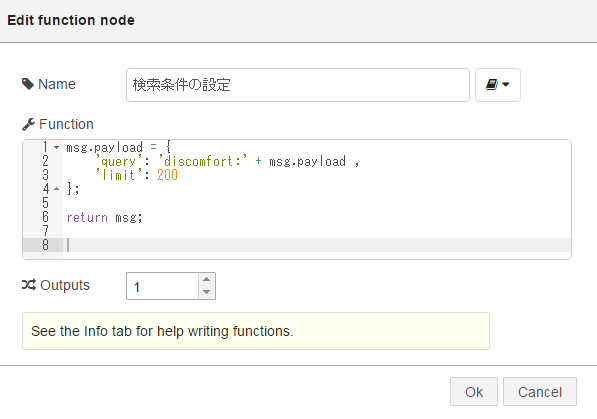Click the wrench icon beside Function
Viewport: 597px width, 419px height.
point(29,124)
